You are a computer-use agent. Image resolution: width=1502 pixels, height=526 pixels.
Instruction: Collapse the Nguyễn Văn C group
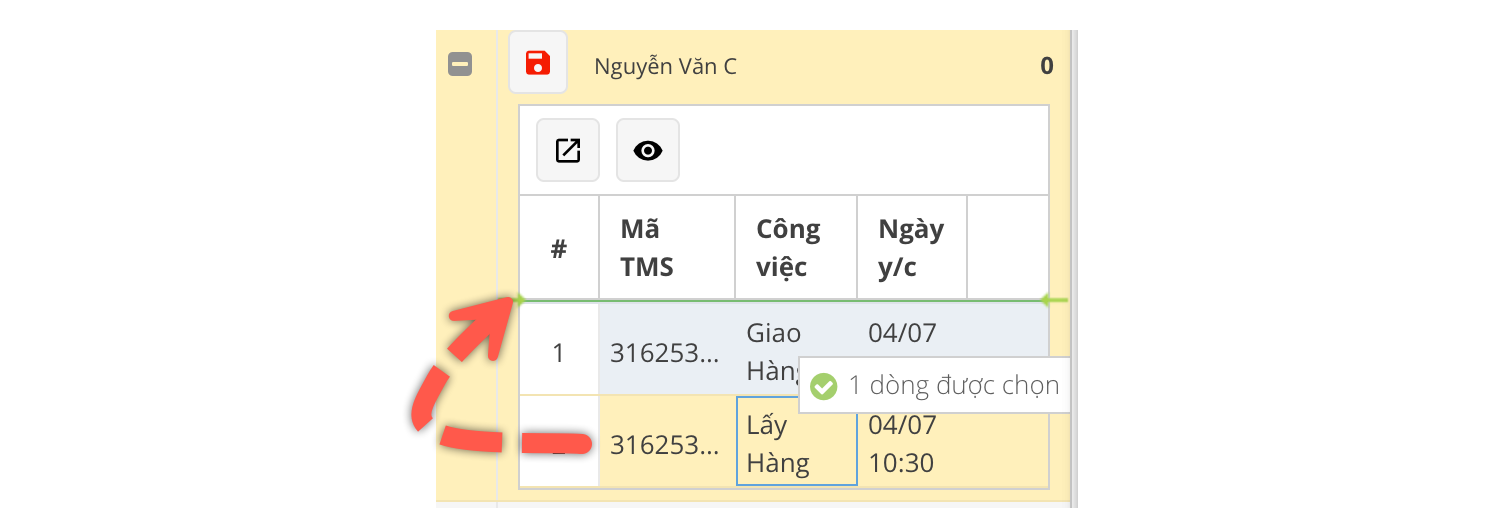[460, 65]
